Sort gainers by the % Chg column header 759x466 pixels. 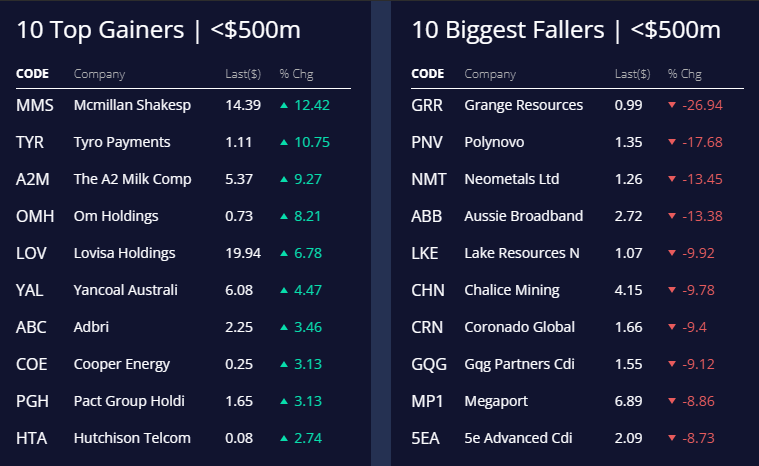[296, 74]
